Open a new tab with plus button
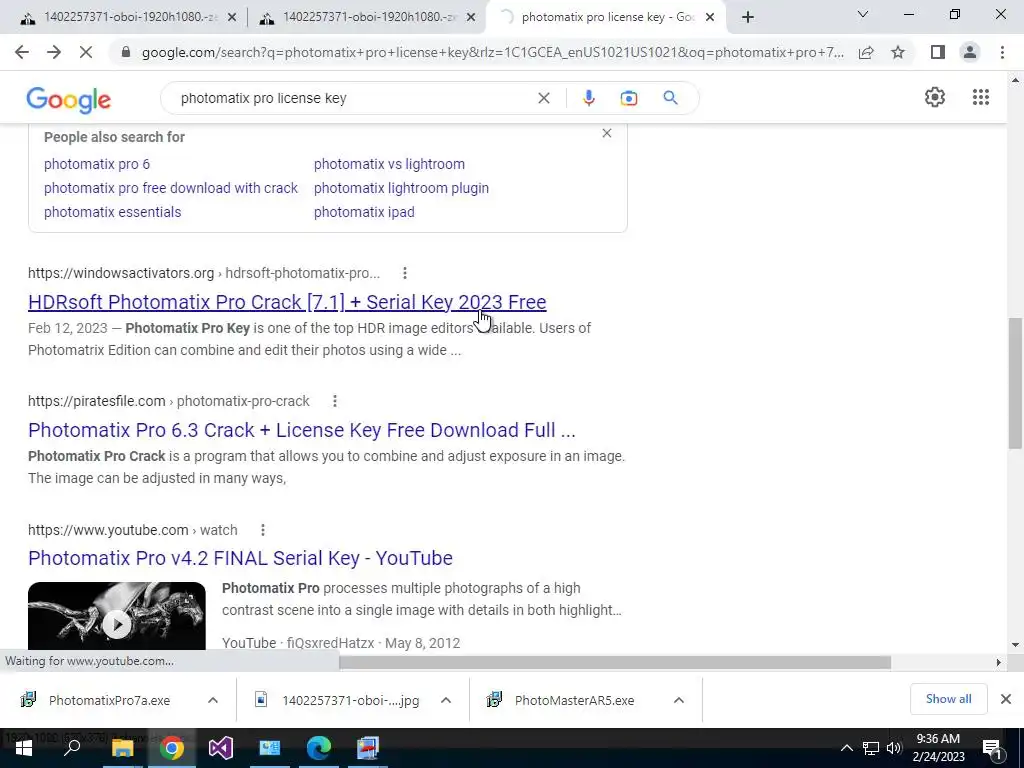 tap(748, 17)
